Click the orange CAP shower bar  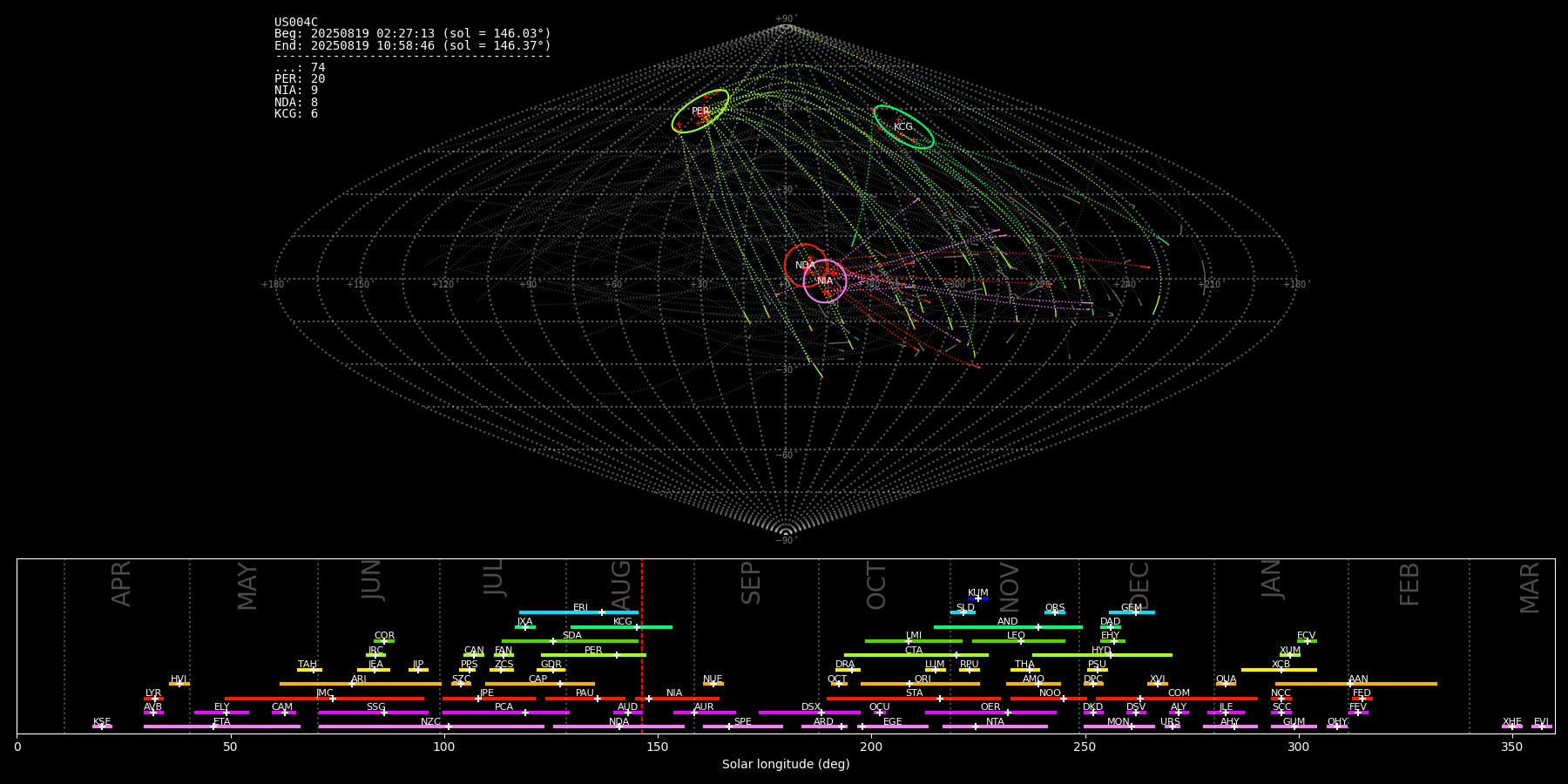tap(540, 684)
